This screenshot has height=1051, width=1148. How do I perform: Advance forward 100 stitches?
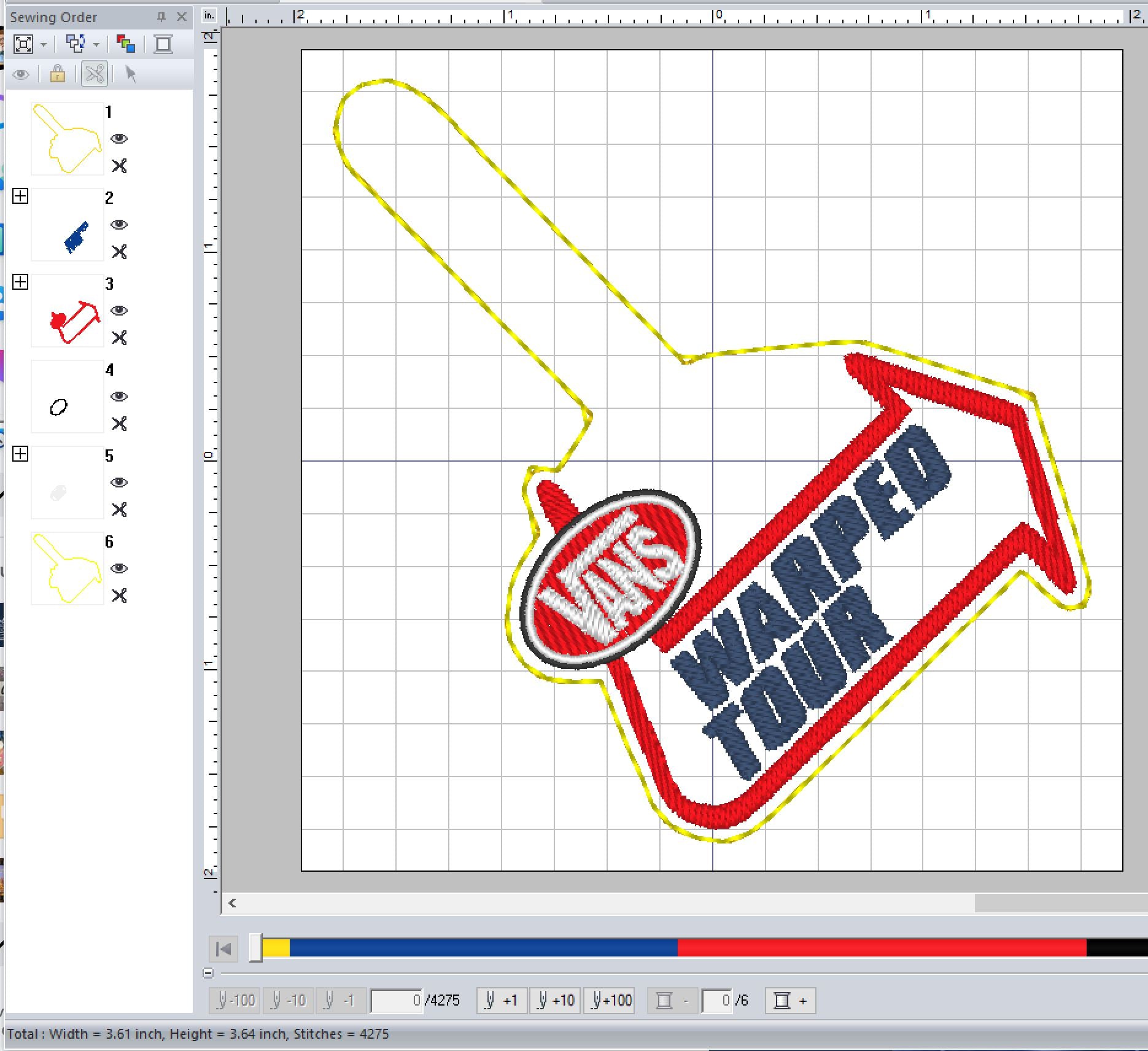[x=609, y=1001]
